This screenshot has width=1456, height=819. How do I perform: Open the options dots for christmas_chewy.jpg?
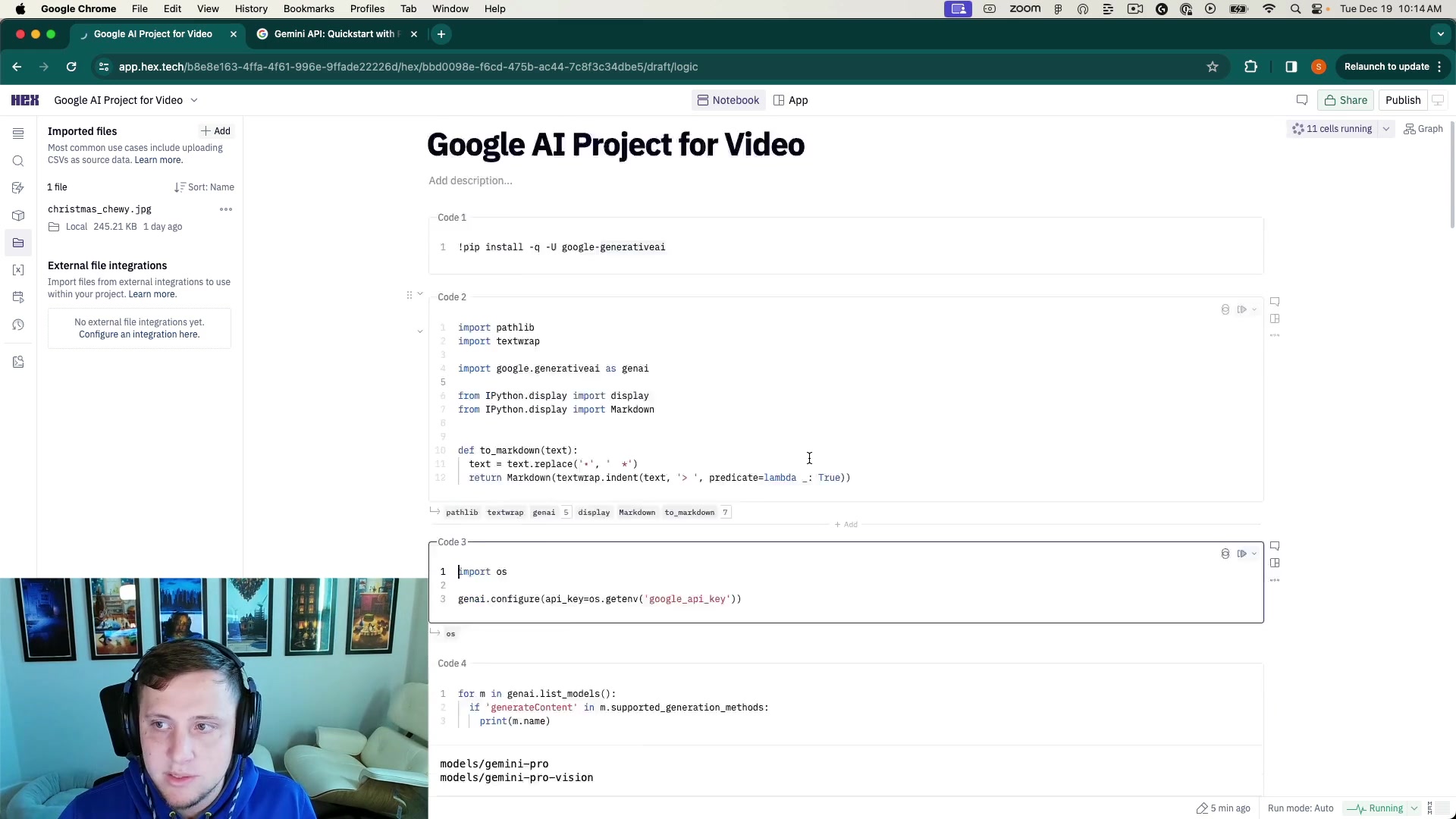[x=226, y=209]
